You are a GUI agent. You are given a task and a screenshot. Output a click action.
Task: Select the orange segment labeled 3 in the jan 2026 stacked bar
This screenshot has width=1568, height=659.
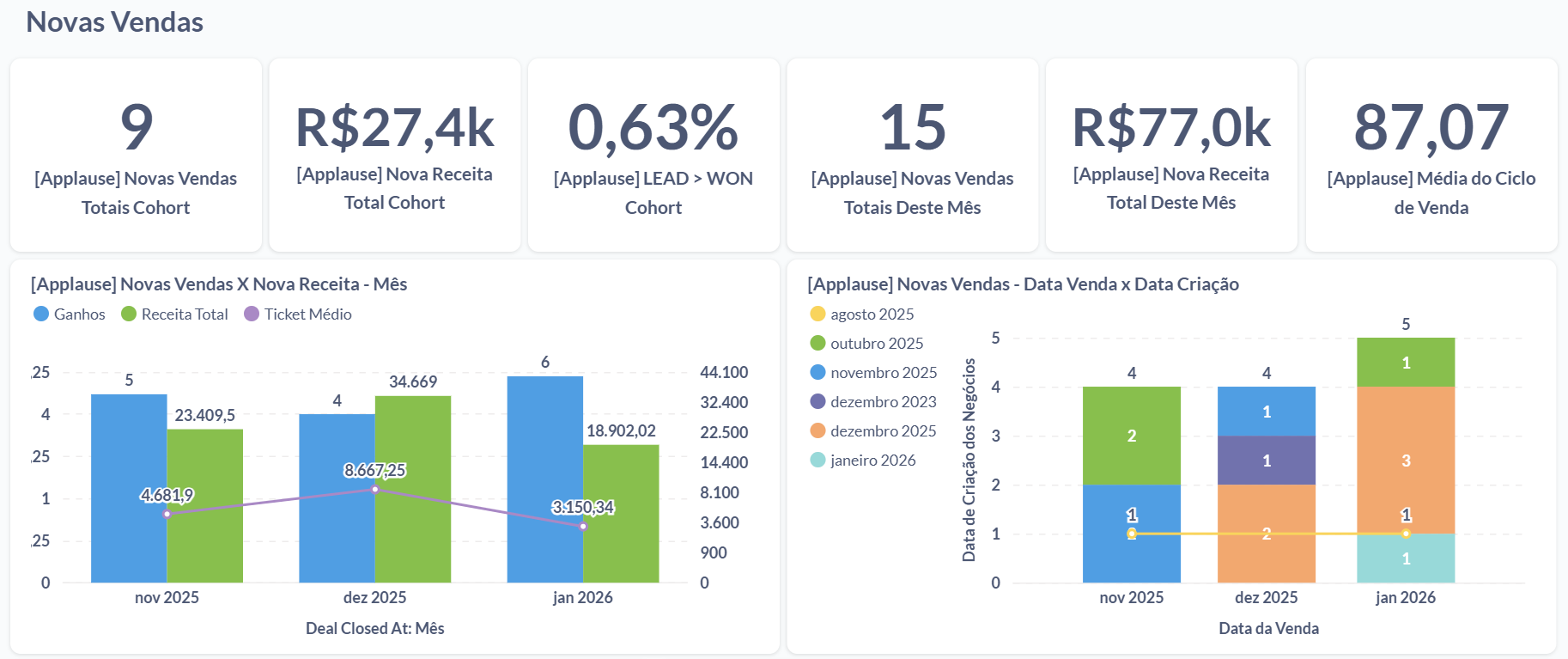1406,460
